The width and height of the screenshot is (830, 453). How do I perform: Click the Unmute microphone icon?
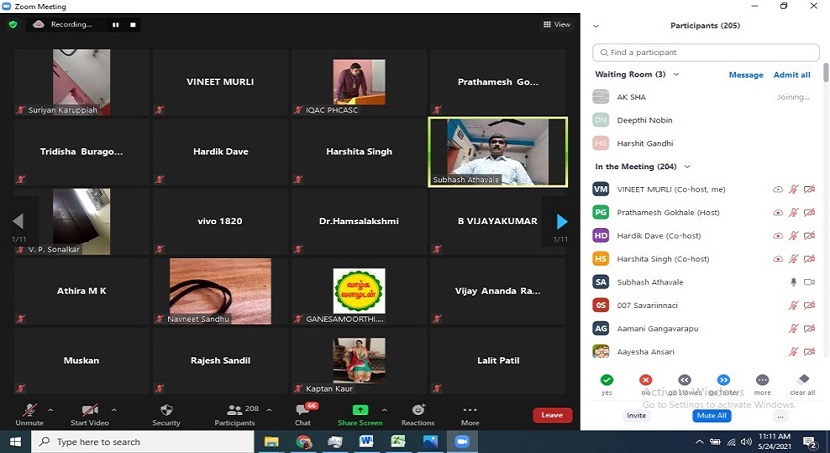pos(29,410)
